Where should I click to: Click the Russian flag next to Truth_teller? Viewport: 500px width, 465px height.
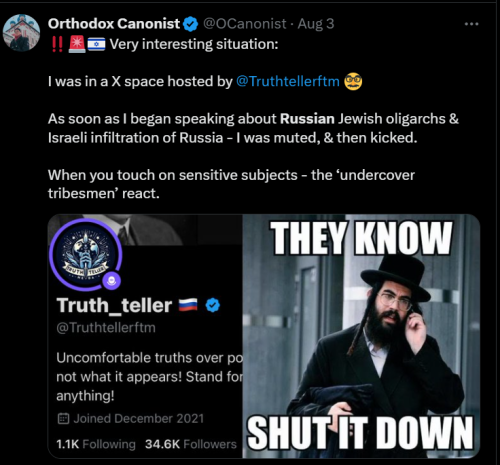[188, 305]
